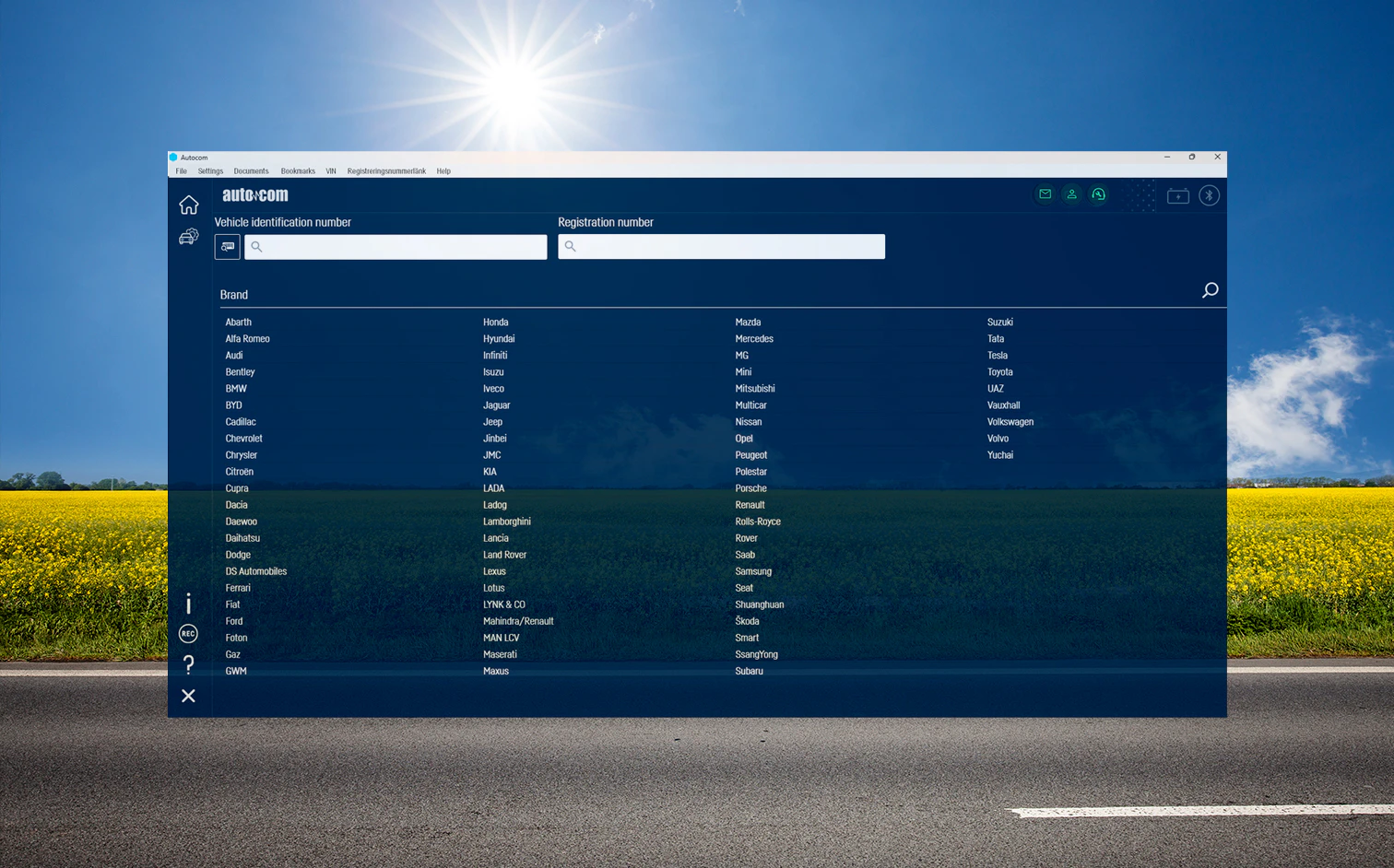Open the VIN menu
Image resolution: width=1394 pixels, height=868 pixels.
331,171
